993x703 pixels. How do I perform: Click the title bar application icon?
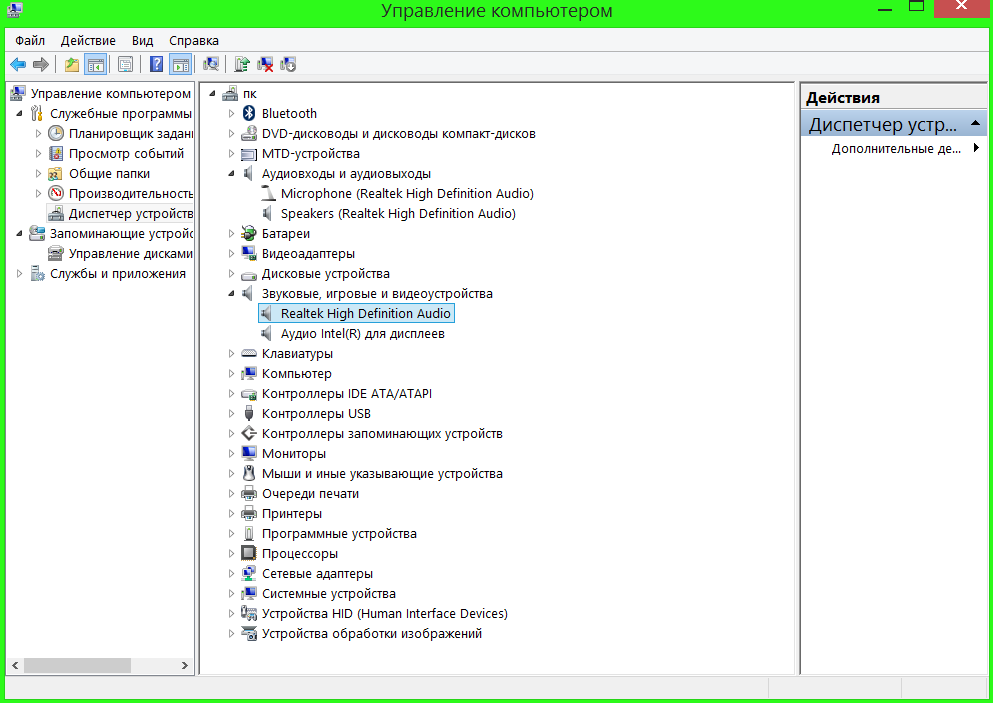point(14,10)
